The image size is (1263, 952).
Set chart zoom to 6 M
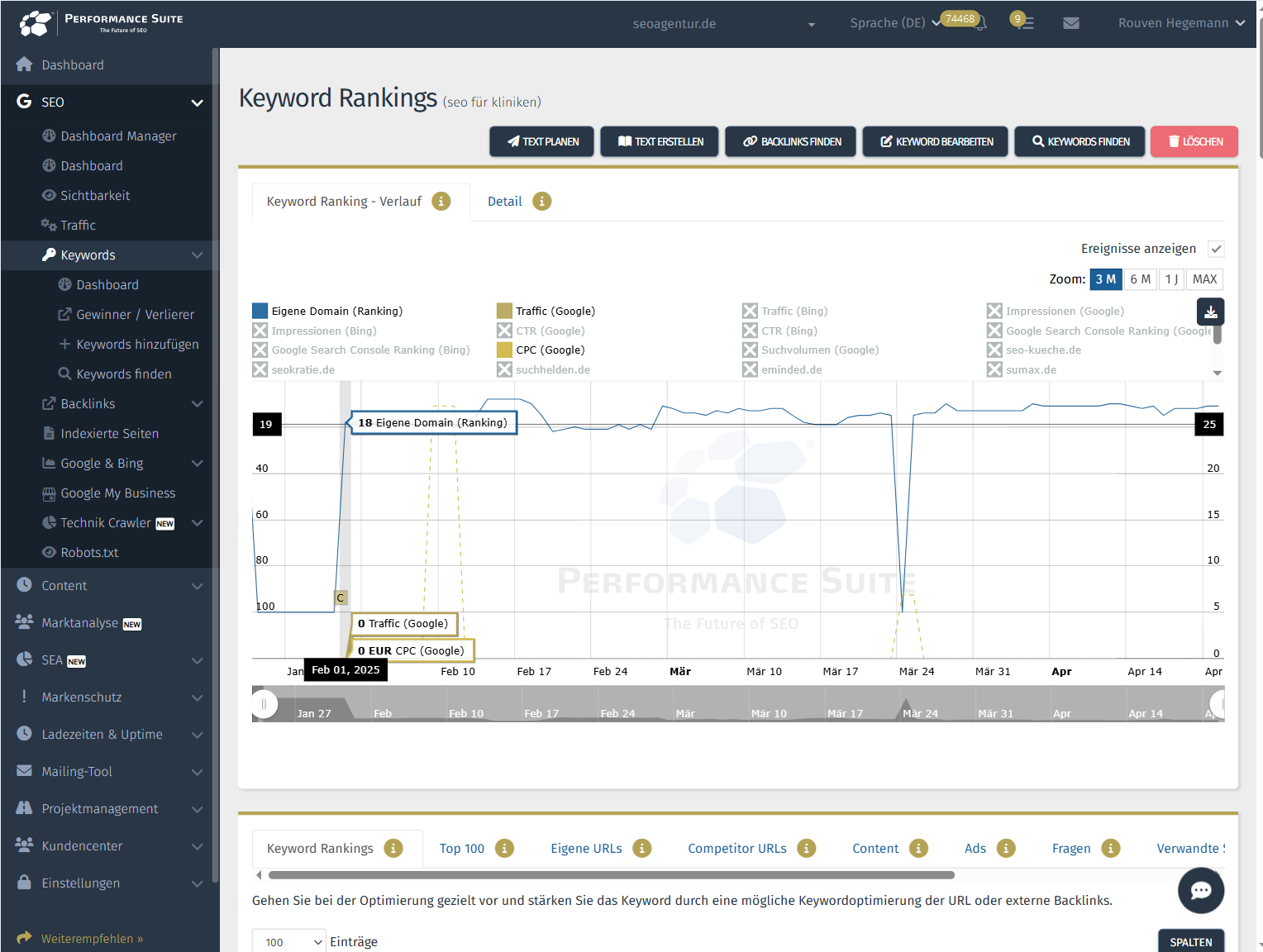point(1140,279)
